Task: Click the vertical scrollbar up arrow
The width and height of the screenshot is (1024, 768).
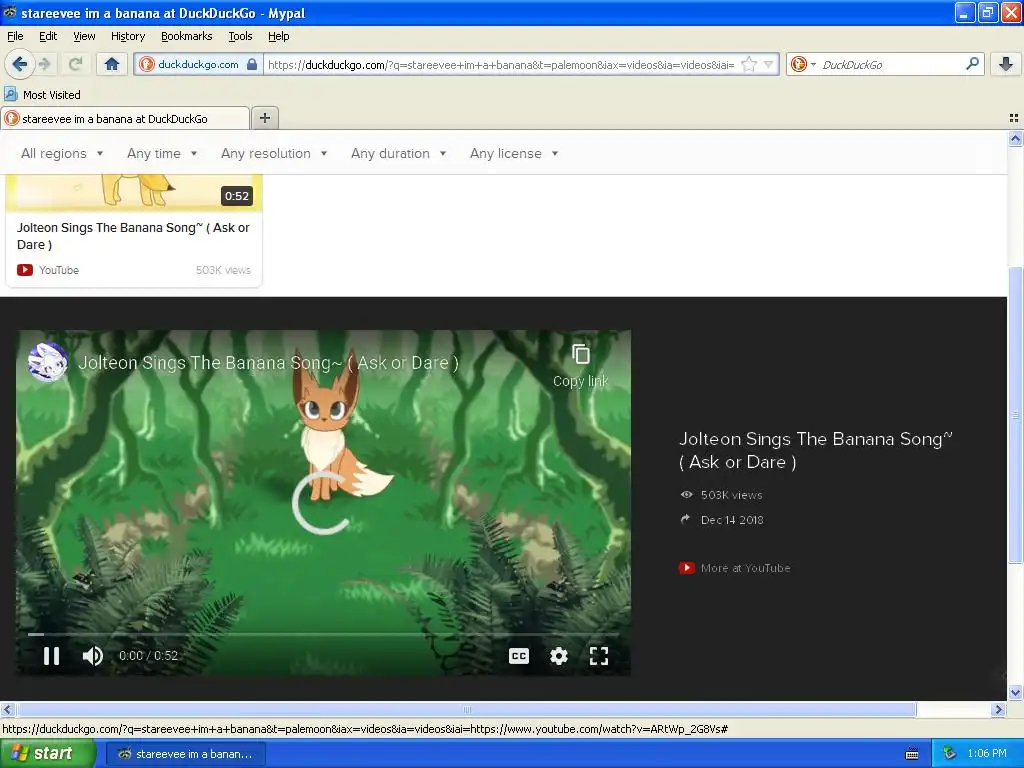Action: click(1015, 138)
